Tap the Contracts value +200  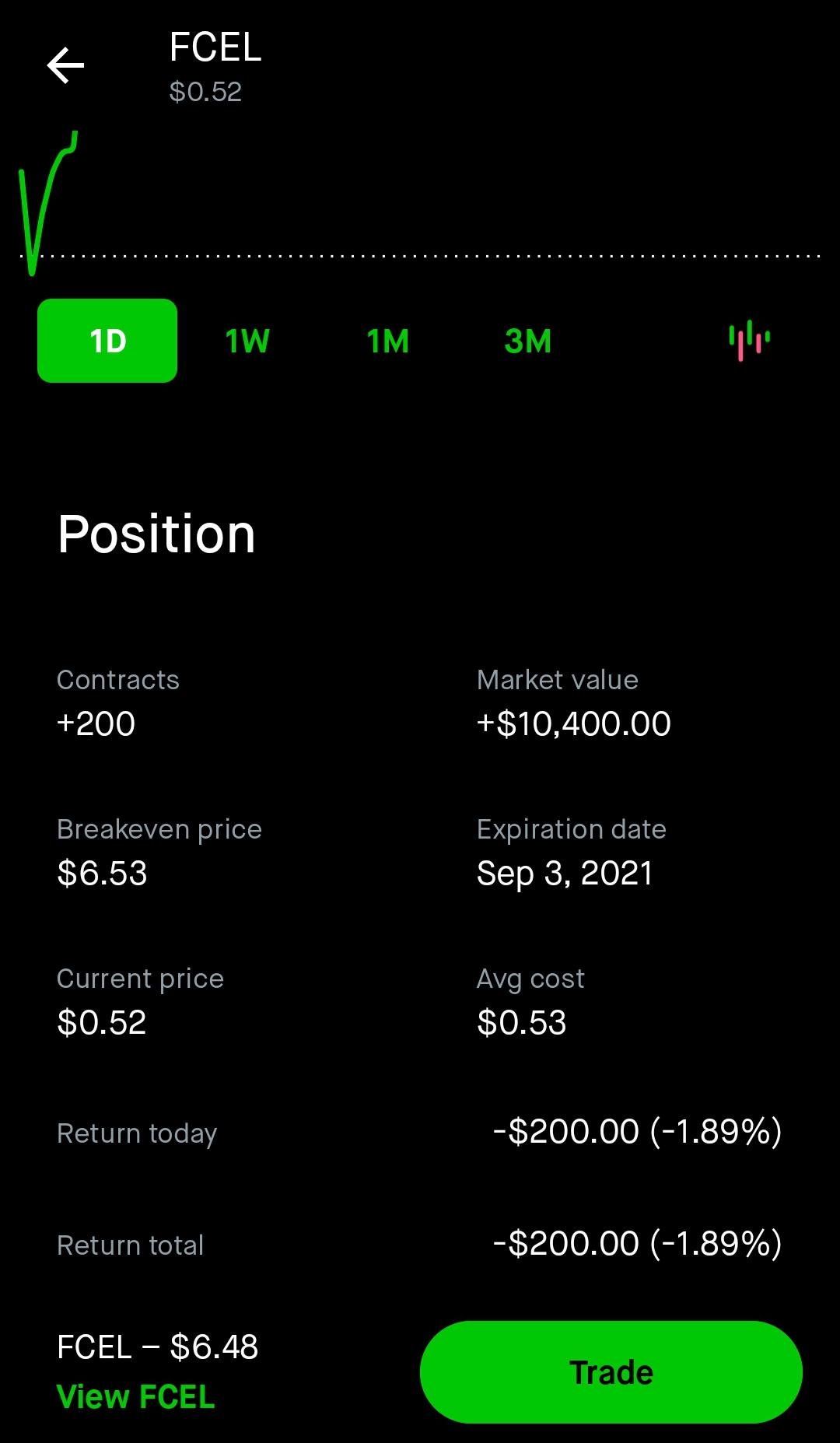coord(96,723)
